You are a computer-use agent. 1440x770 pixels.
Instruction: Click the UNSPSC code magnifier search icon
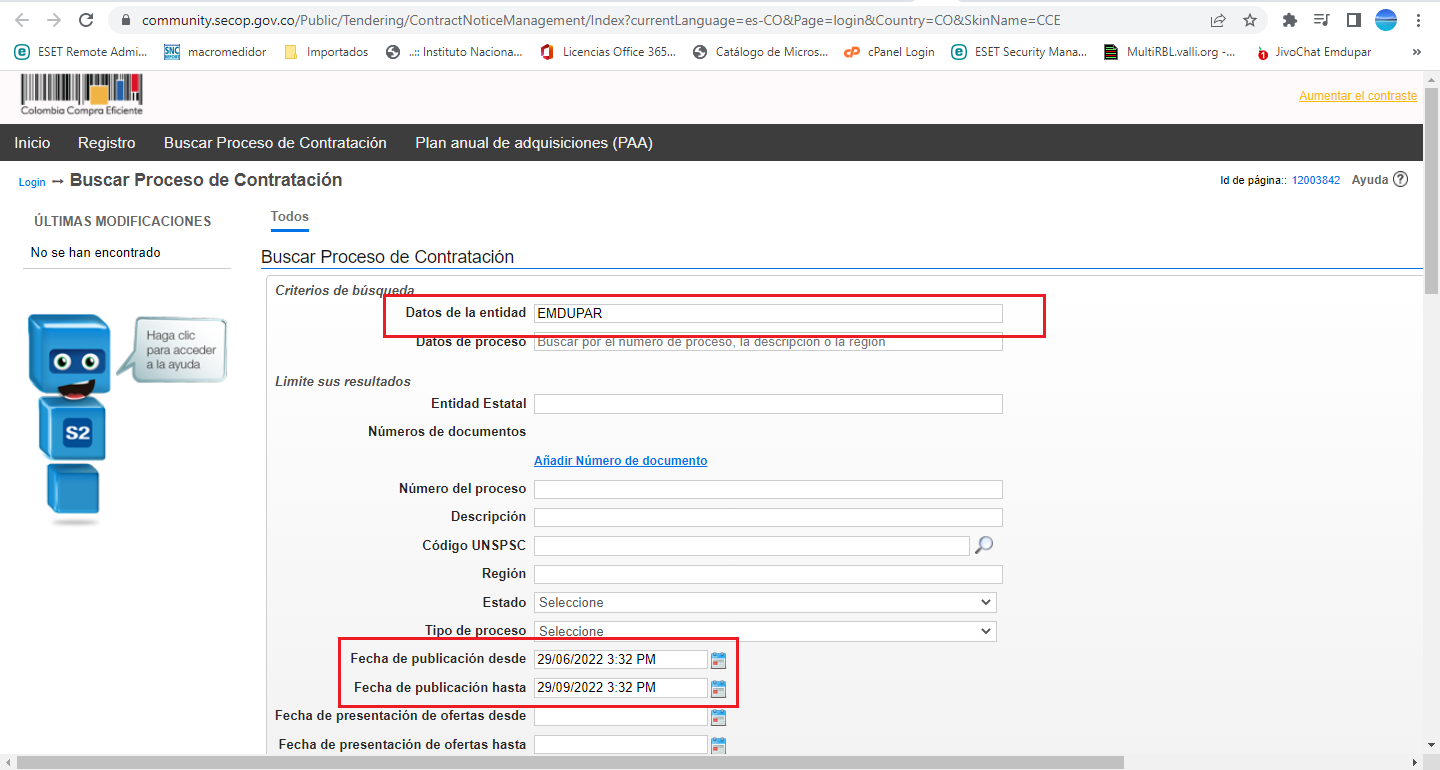click(x=984, y=545)
